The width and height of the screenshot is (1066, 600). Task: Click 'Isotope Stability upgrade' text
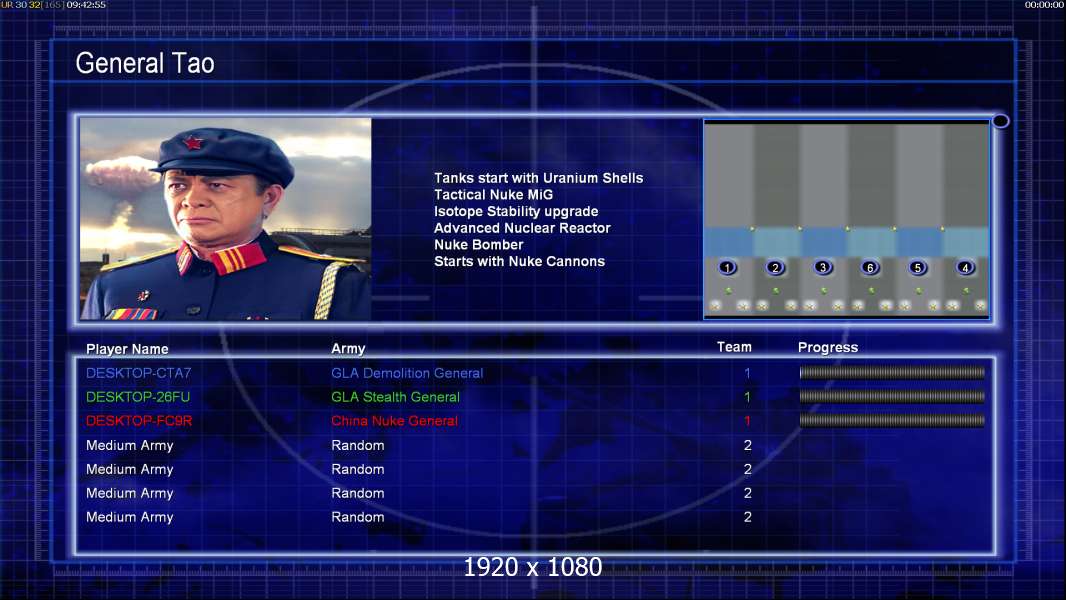(516, 211)
